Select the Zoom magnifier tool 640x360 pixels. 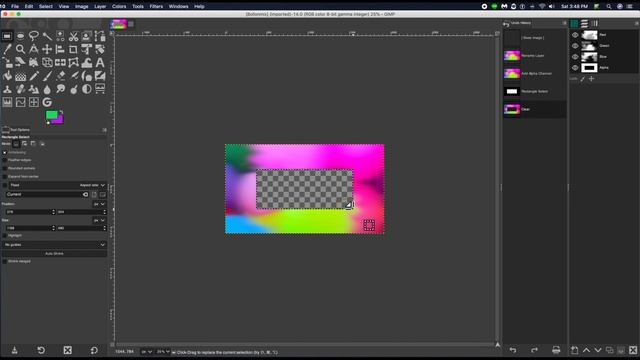point(20,49)
